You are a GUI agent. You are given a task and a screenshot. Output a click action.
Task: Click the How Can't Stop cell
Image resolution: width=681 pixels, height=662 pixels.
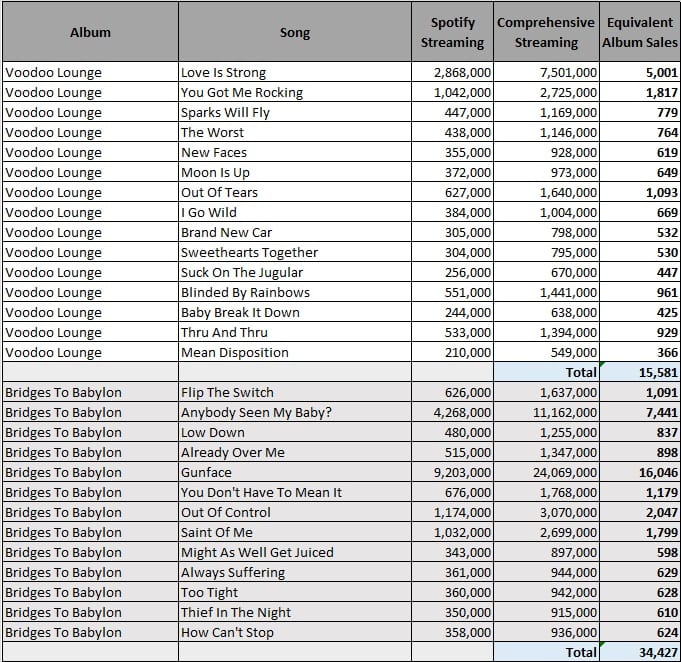(295, 632)
